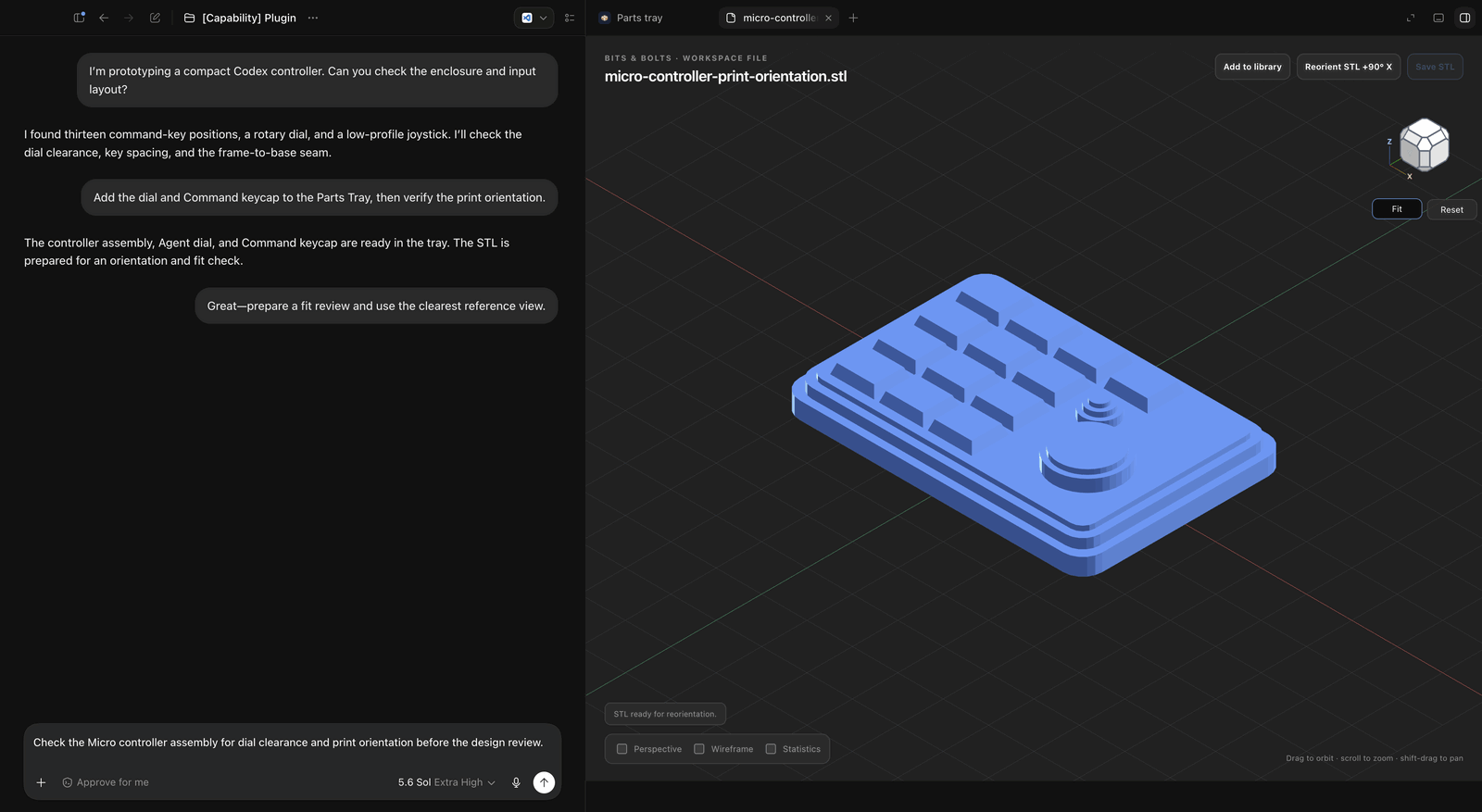Click the blue controller model in the viewport
This screenshot has width=1482, height=812.
1033,426
